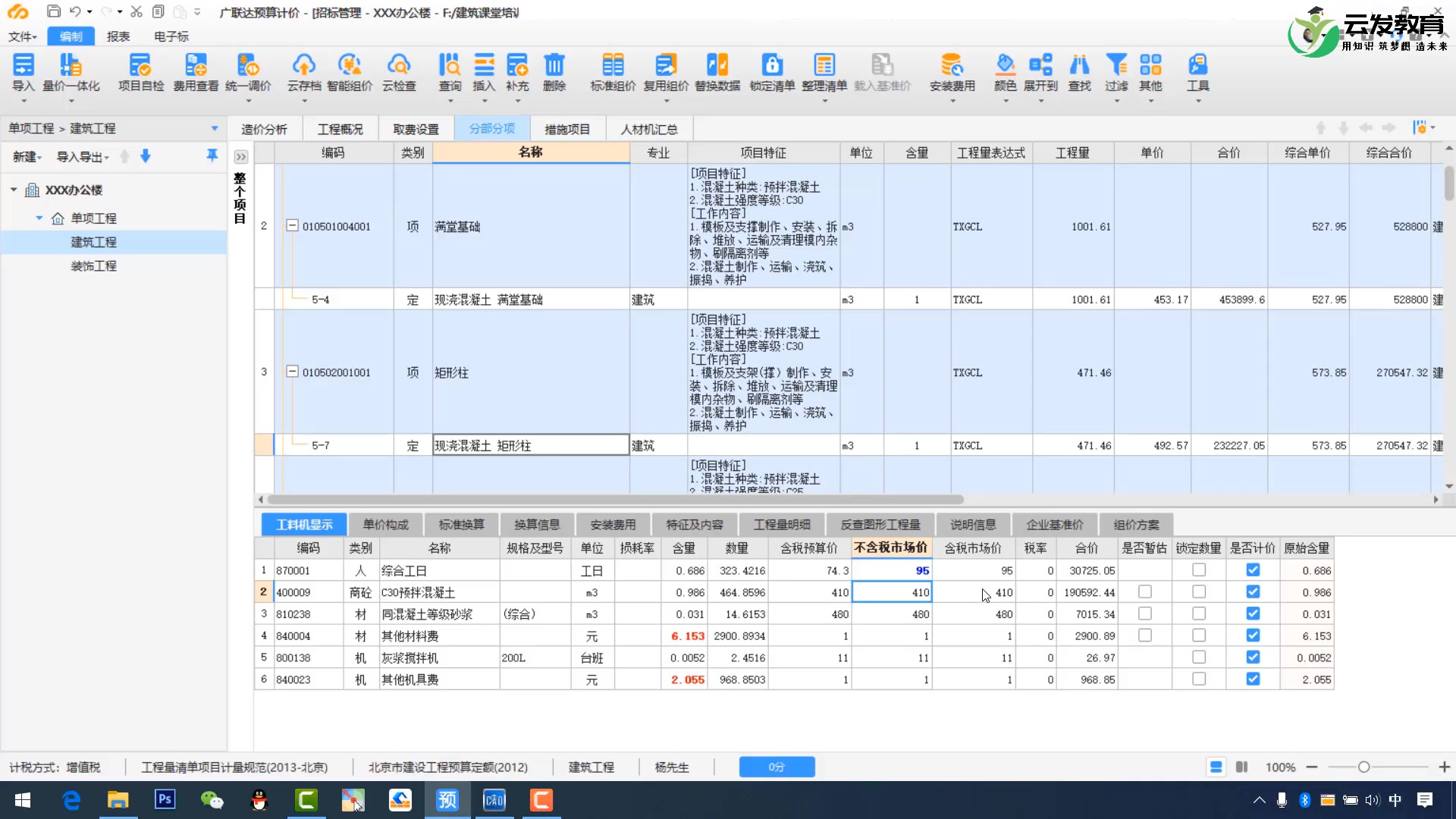Click 锁定清单 lock list icon
Screen dimensions: 1456x819
[x=772, y=73]
